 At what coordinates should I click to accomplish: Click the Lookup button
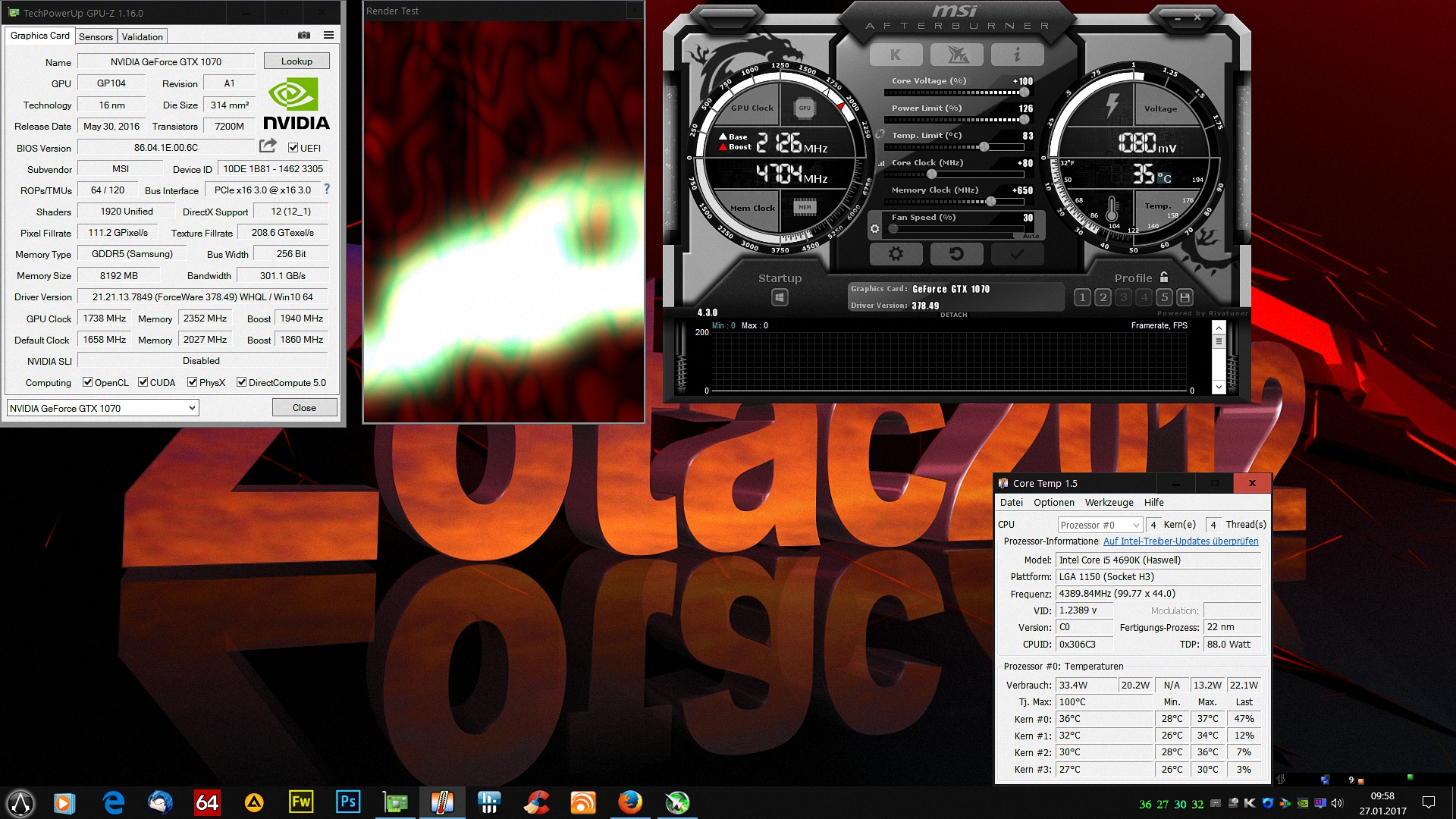(x=297, y=61)
